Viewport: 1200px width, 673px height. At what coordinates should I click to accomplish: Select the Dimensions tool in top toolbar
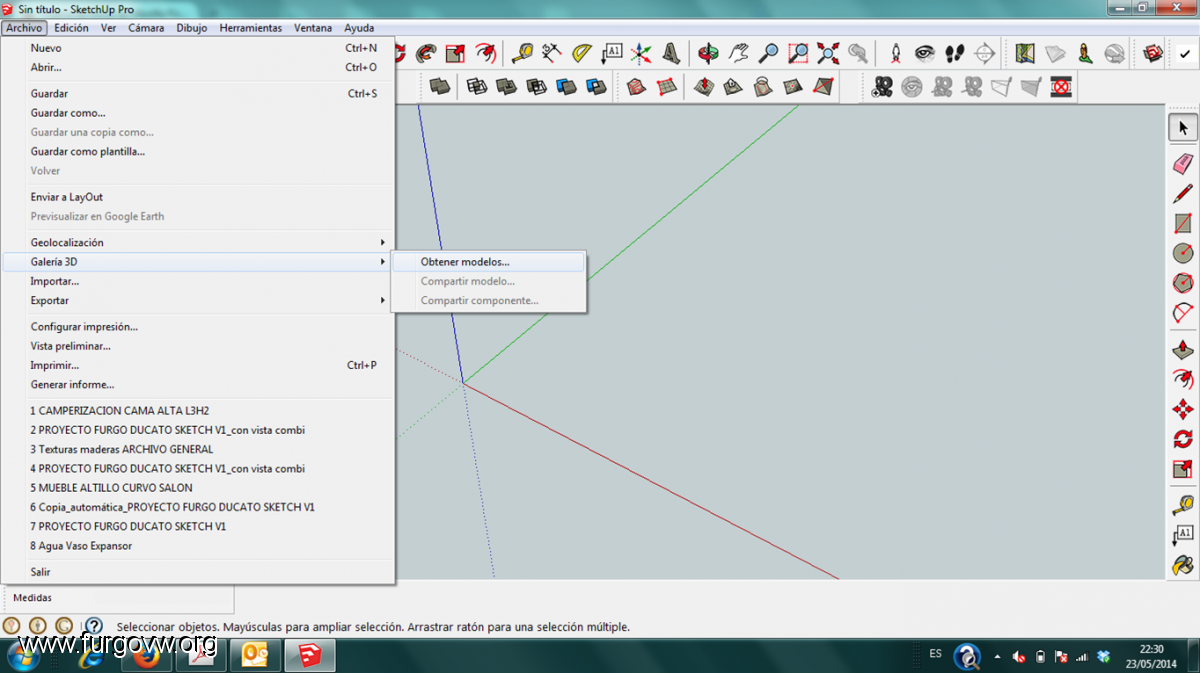(x=552, y=52)
